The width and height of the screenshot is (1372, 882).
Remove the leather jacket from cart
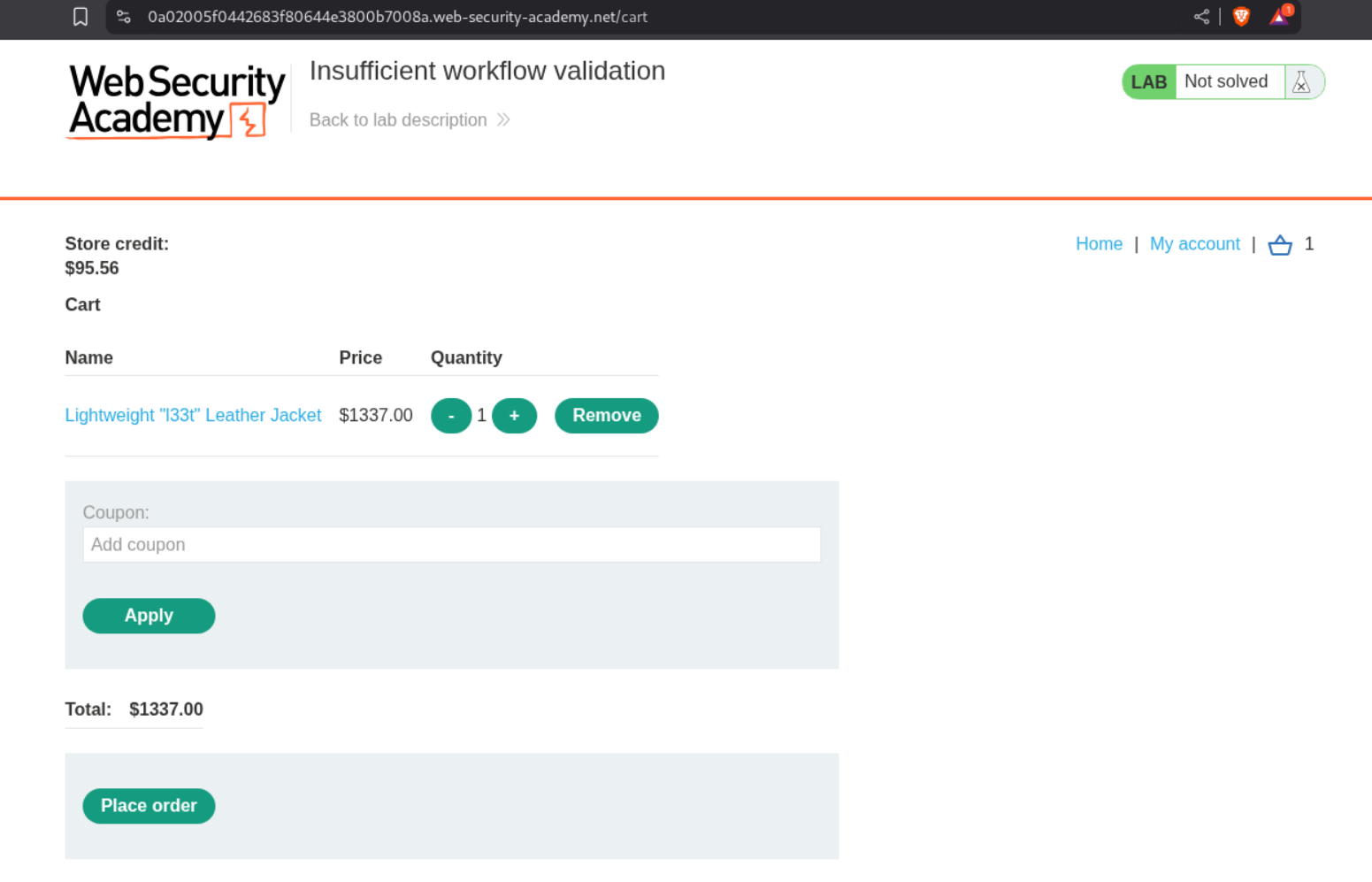tap(606, 416)
